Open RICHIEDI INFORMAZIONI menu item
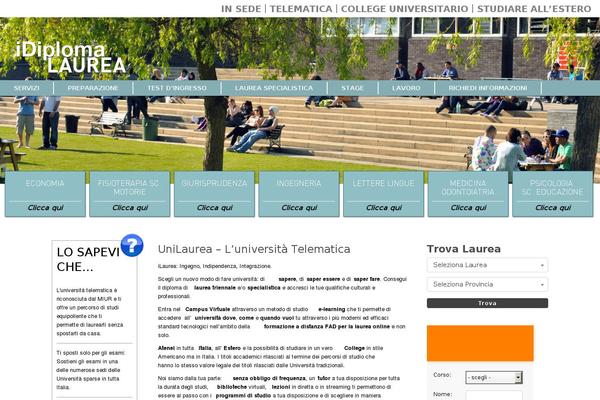Viewport: 600px width, 400px height. pos(488,88)
